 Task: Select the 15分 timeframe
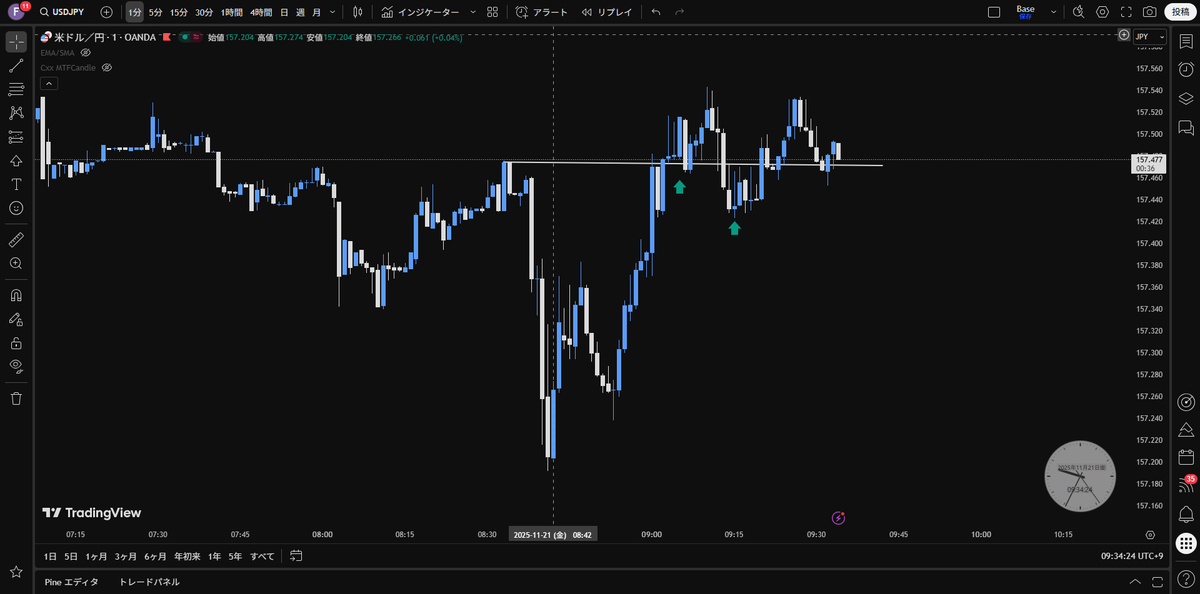178,12
